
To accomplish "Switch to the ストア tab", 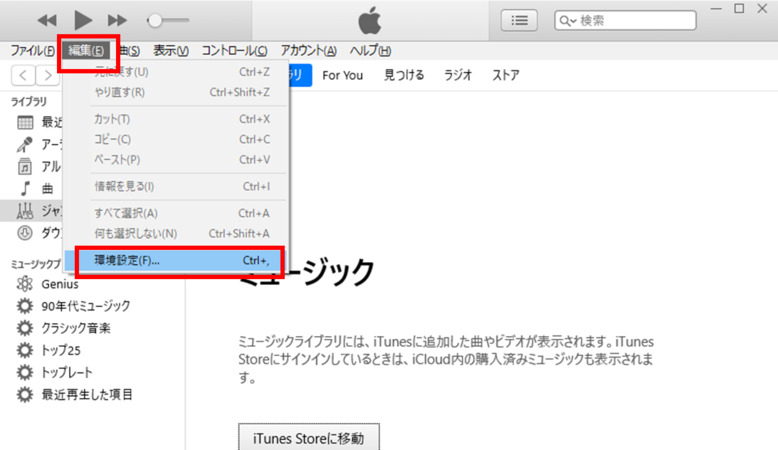I will click(x=506, y=75).
